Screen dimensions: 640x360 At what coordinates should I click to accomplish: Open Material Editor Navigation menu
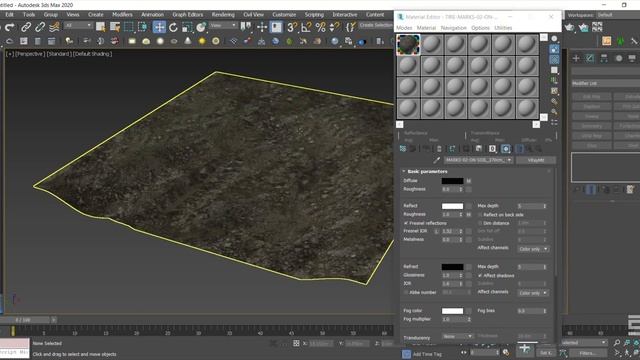tap(453, 28)
